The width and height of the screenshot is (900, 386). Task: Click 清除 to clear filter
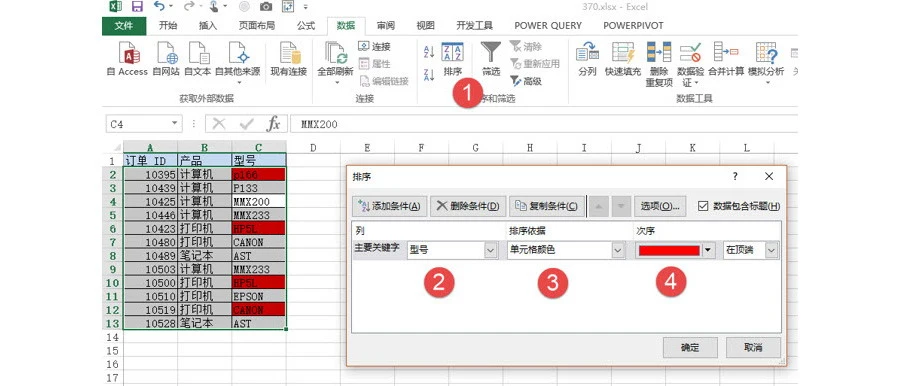(526, 47)
